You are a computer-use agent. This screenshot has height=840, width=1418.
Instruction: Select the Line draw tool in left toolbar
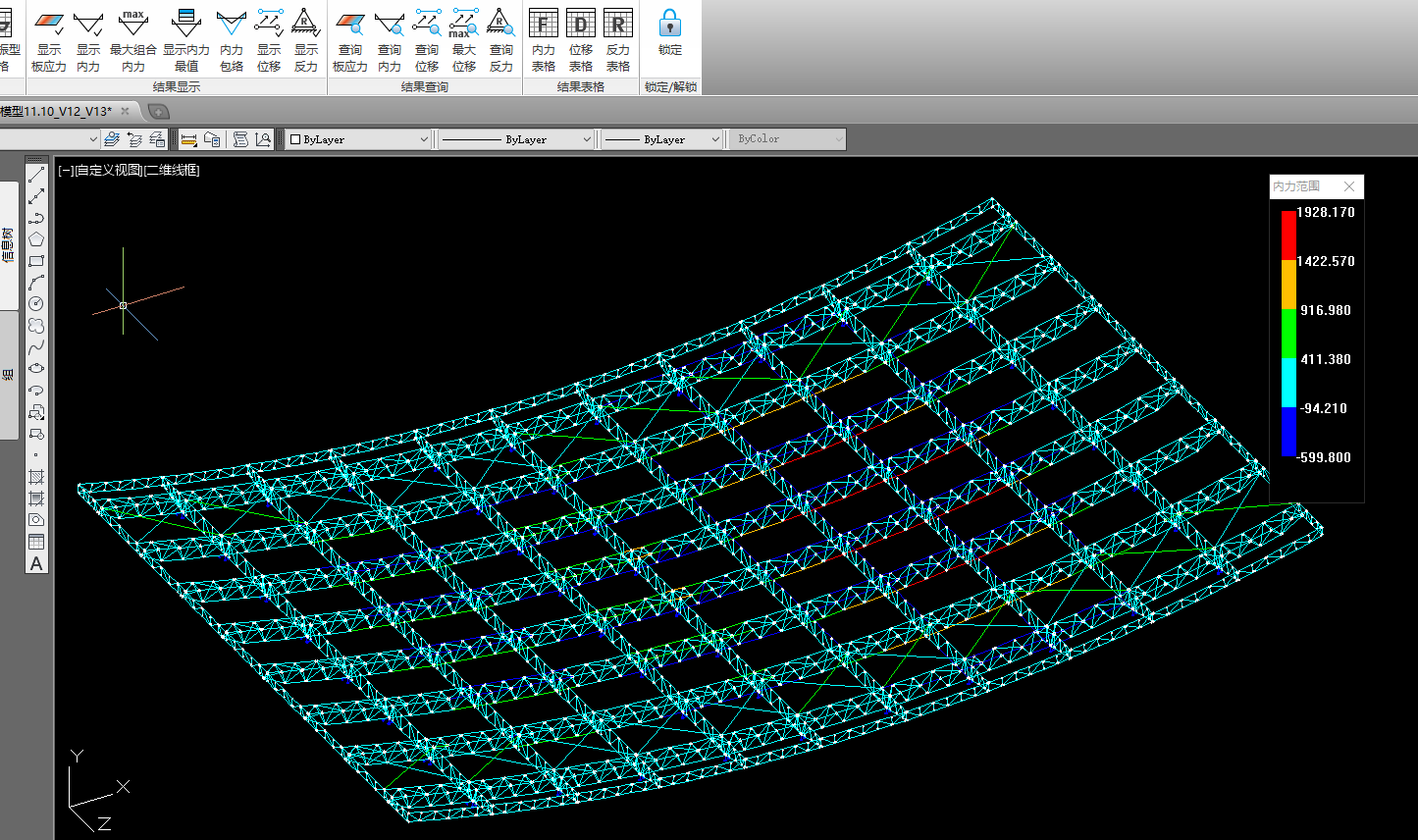tap(36, 175)
